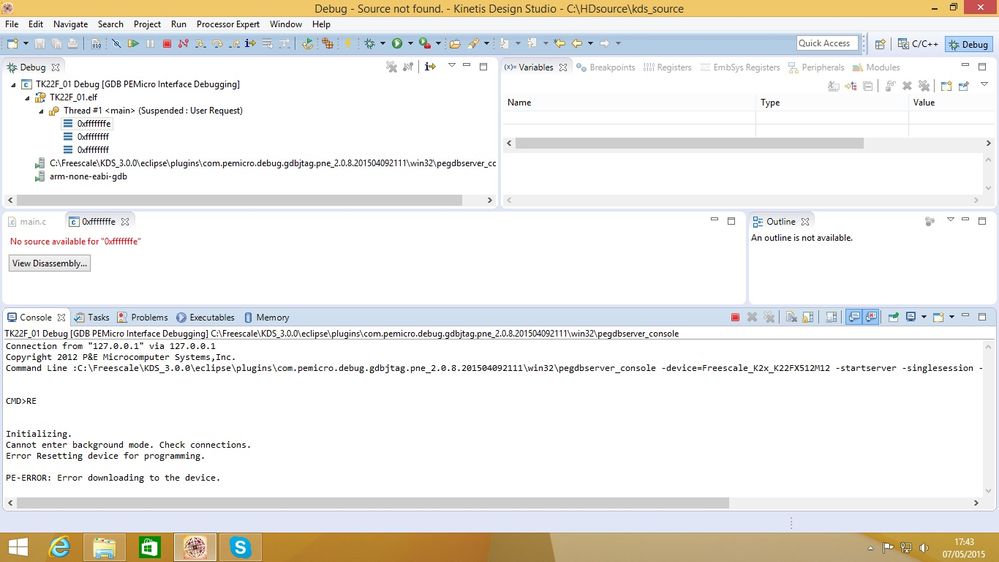This screenshot has height=562, width=999.
Task: Toggle Show Type Names in Variables view
Action: coord(833,86)
